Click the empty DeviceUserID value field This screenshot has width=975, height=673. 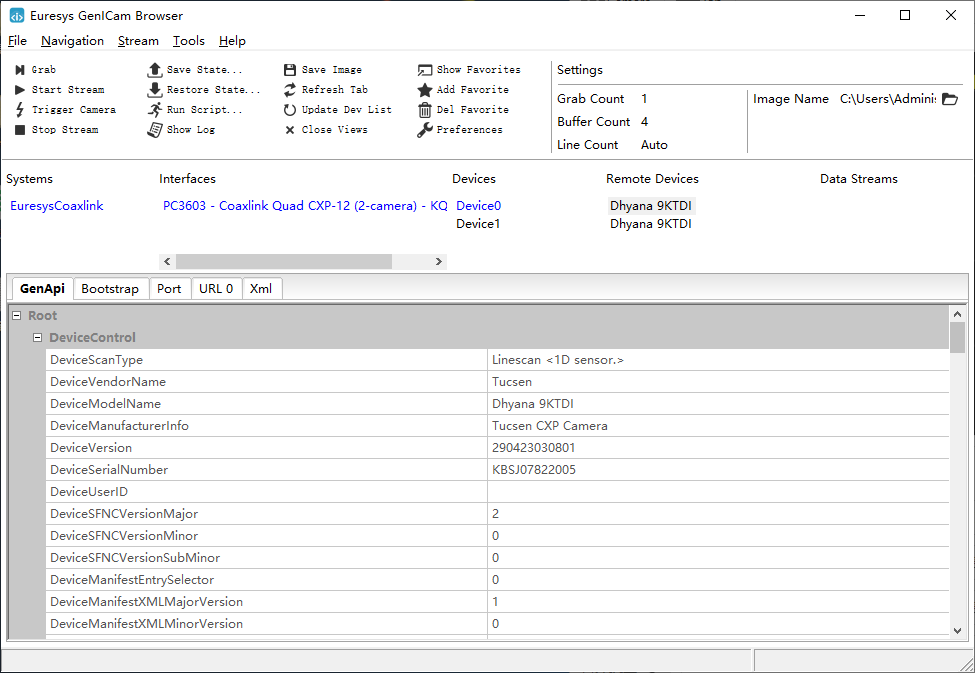pos(718,491)
